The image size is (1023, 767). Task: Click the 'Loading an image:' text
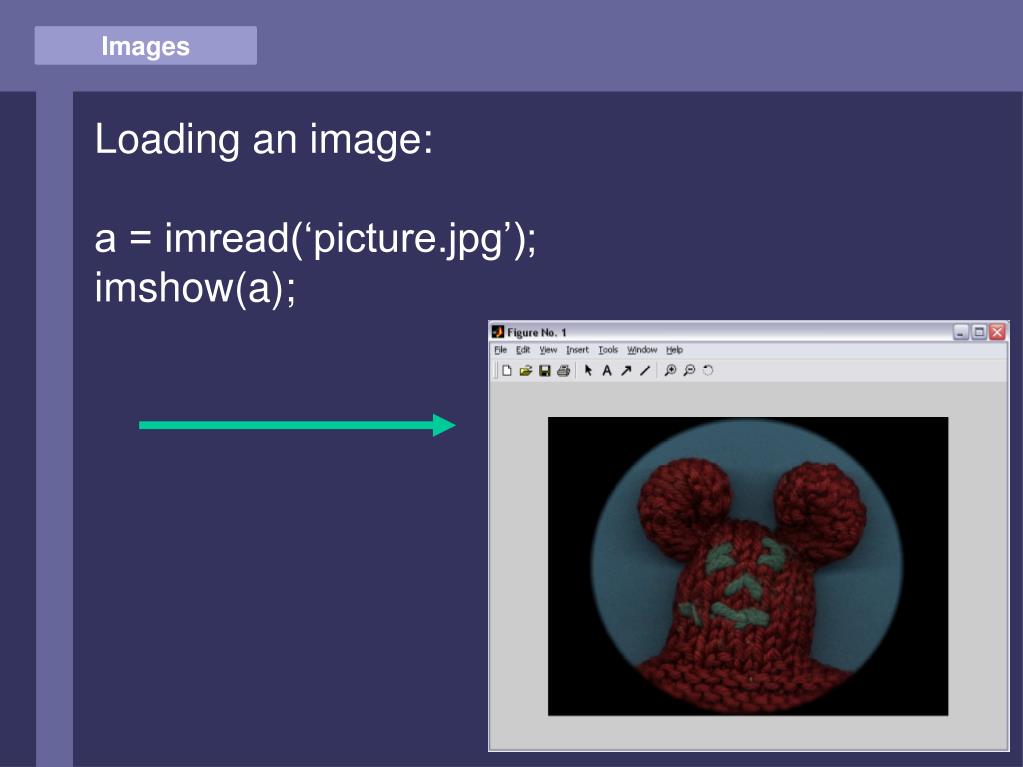(x=264, y=139)
